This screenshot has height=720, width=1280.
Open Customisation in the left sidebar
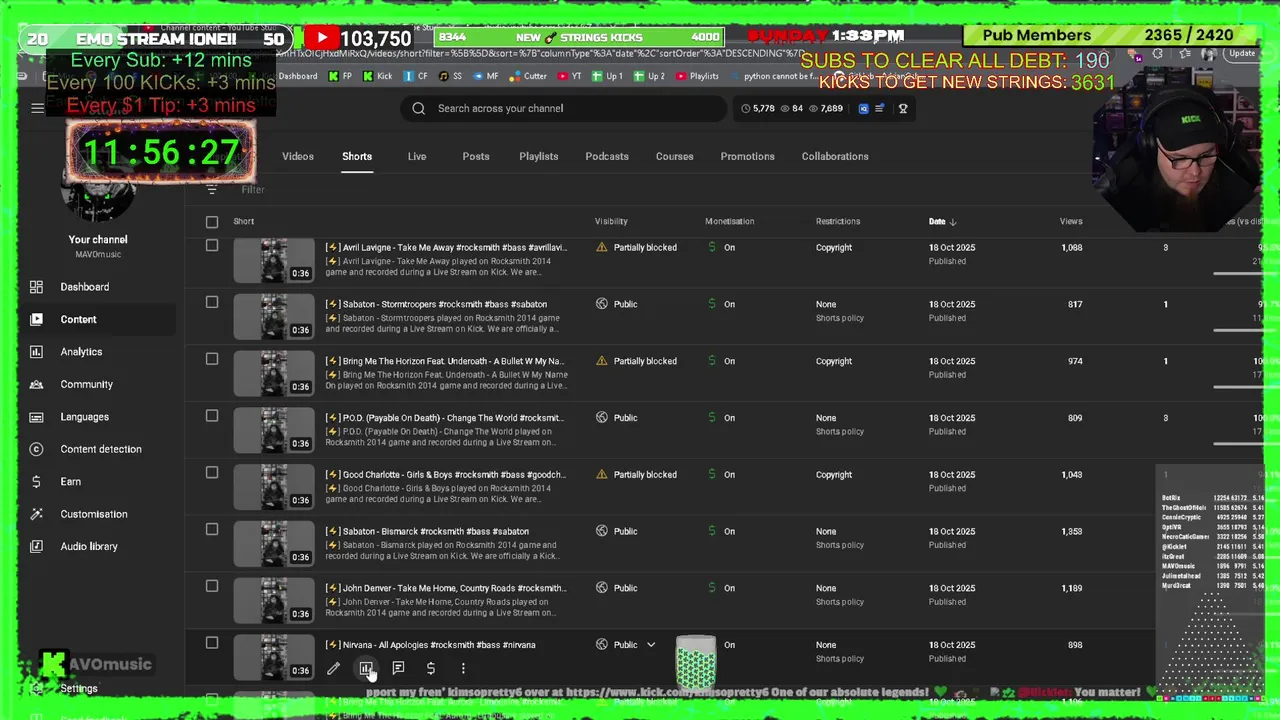pos(93,514)
